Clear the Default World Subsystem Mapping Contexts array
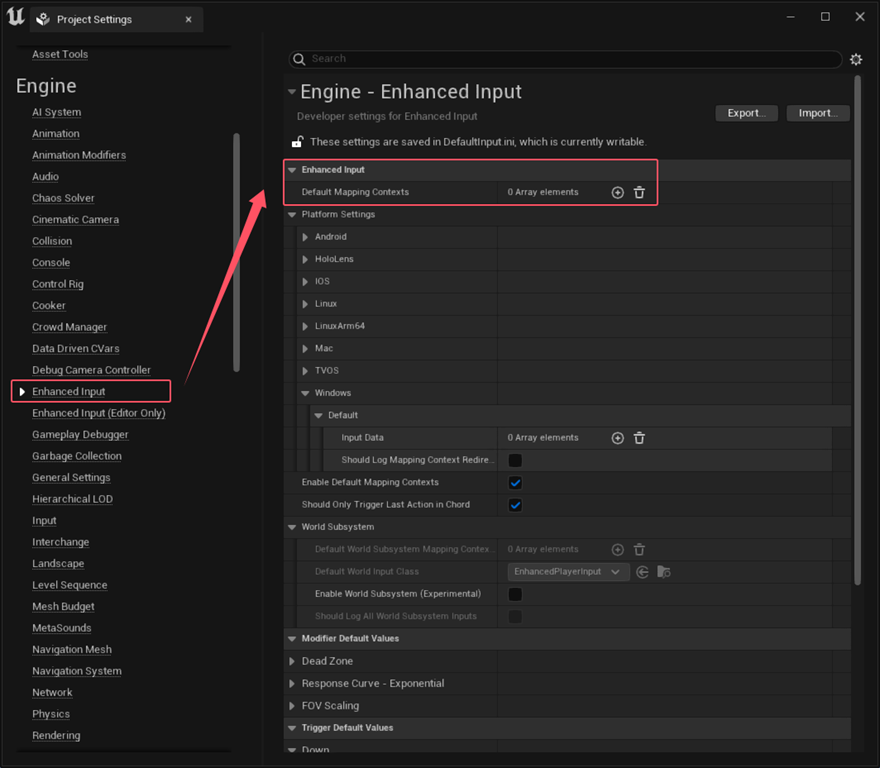880x768 pixels. tap(639, 550)
